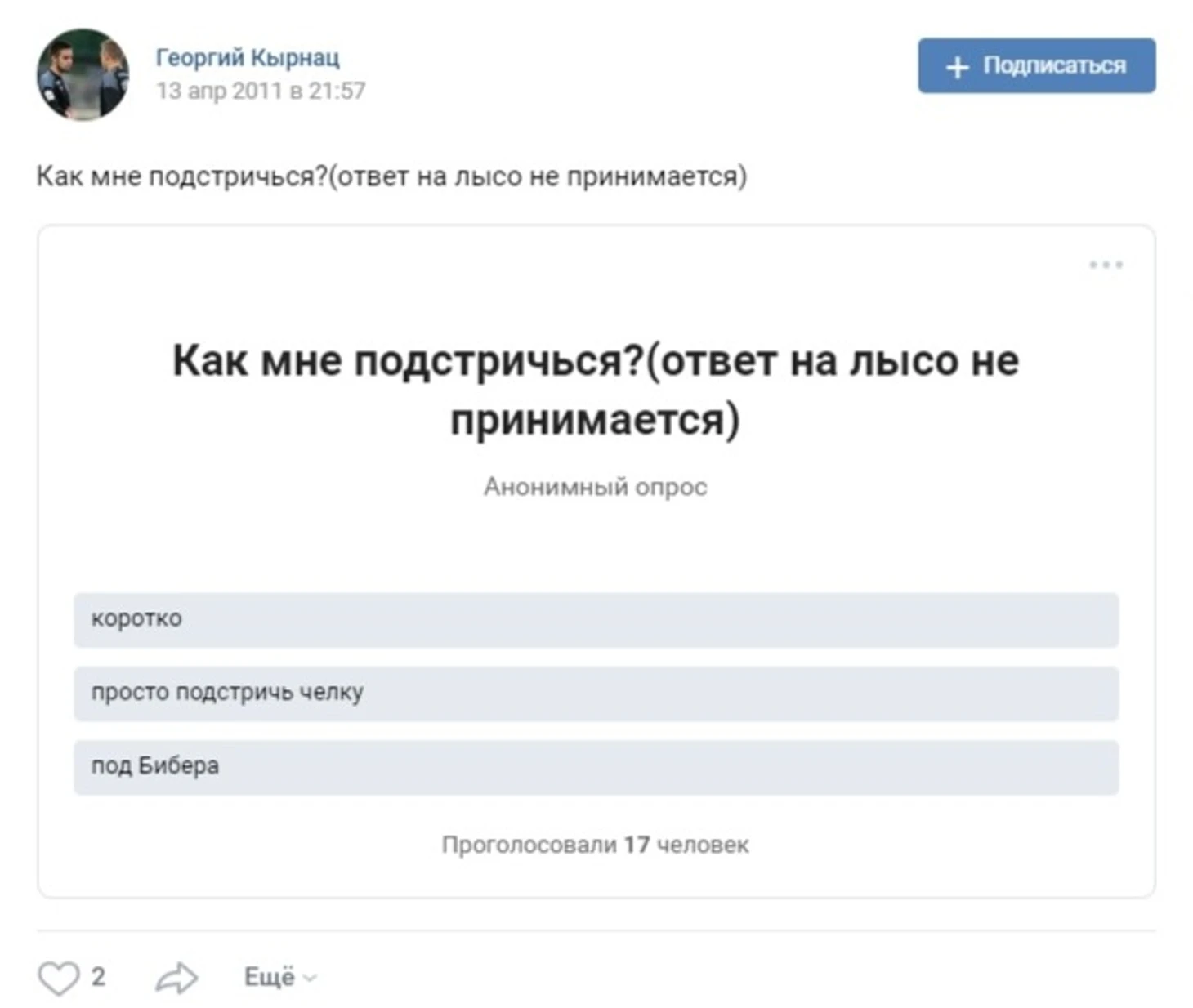
Task: Open Георгий Кырнац's profile avatar
Action: tap(83, 74)
